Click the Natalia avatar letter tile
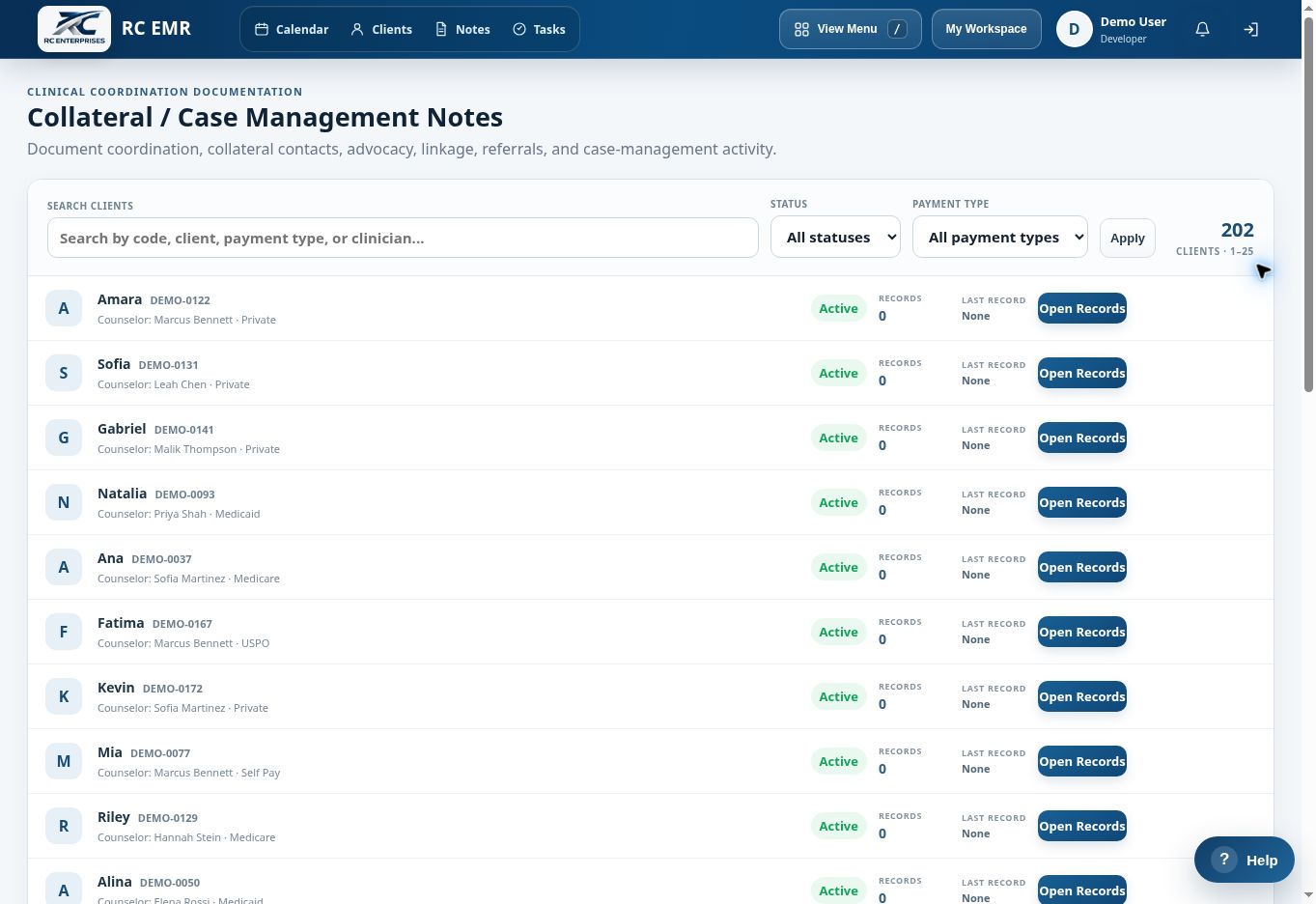The image size is (1316, 904). 64,502
